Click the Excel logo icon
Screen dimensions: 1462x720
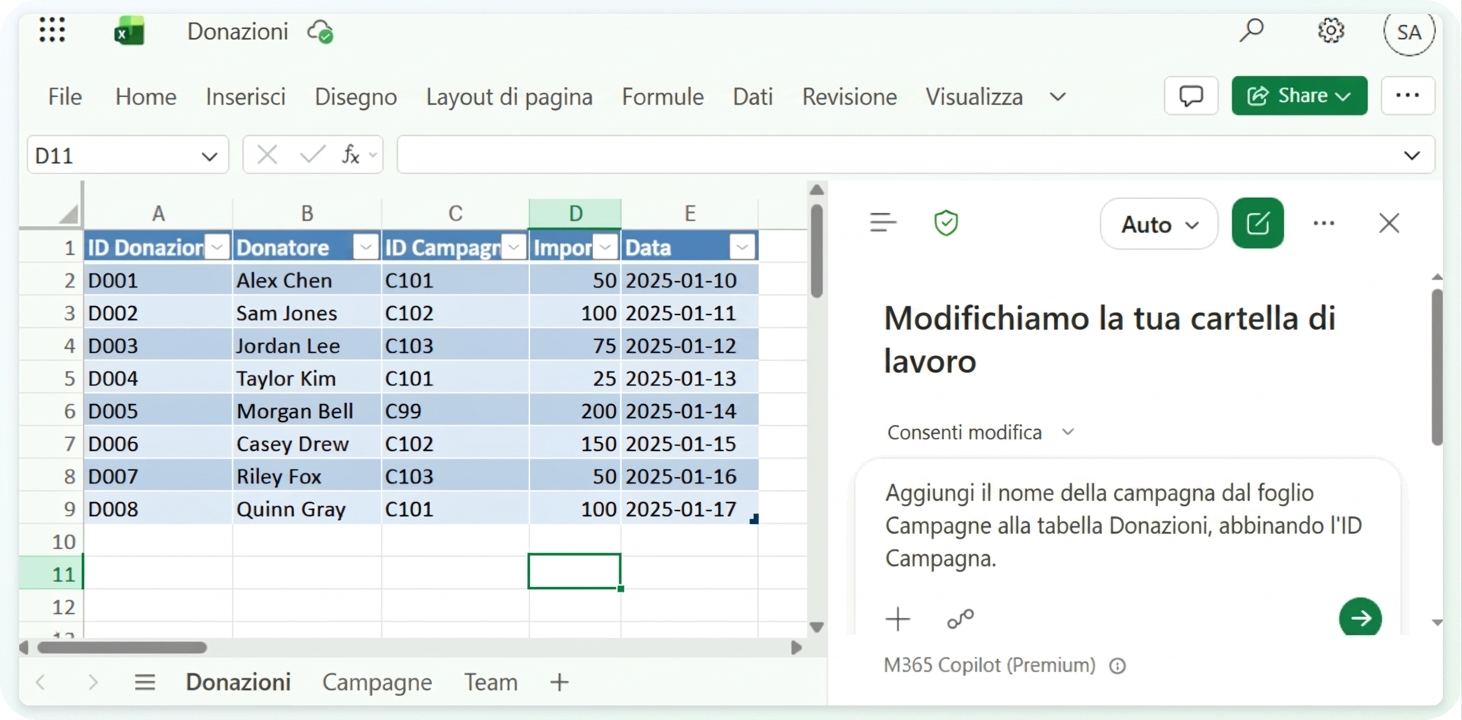[129, 32]
